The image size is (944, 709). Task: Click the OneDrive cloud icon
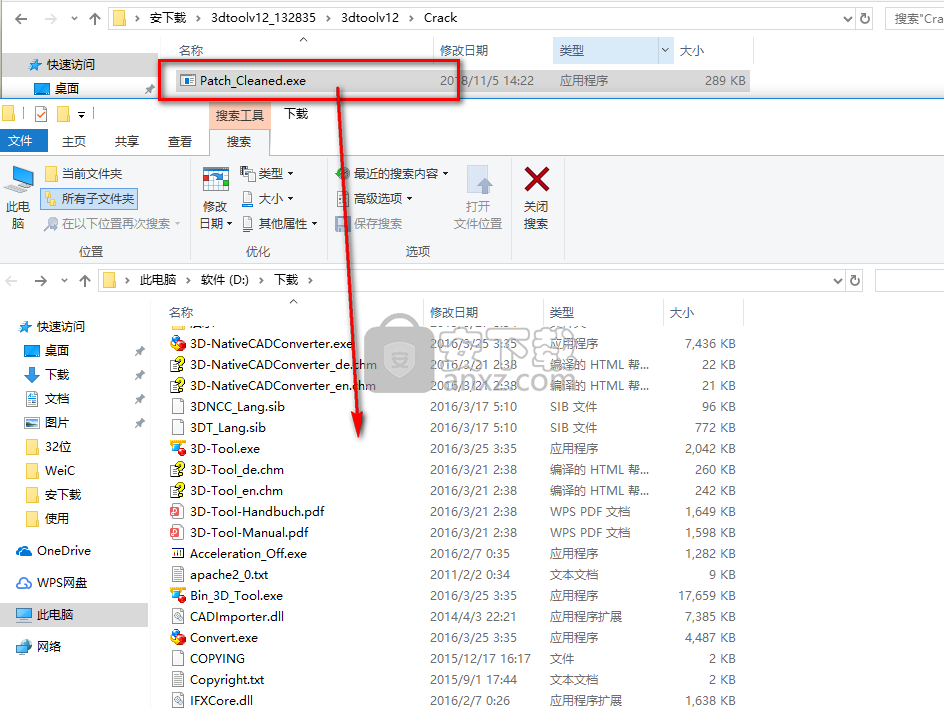(x=24, y=551)
